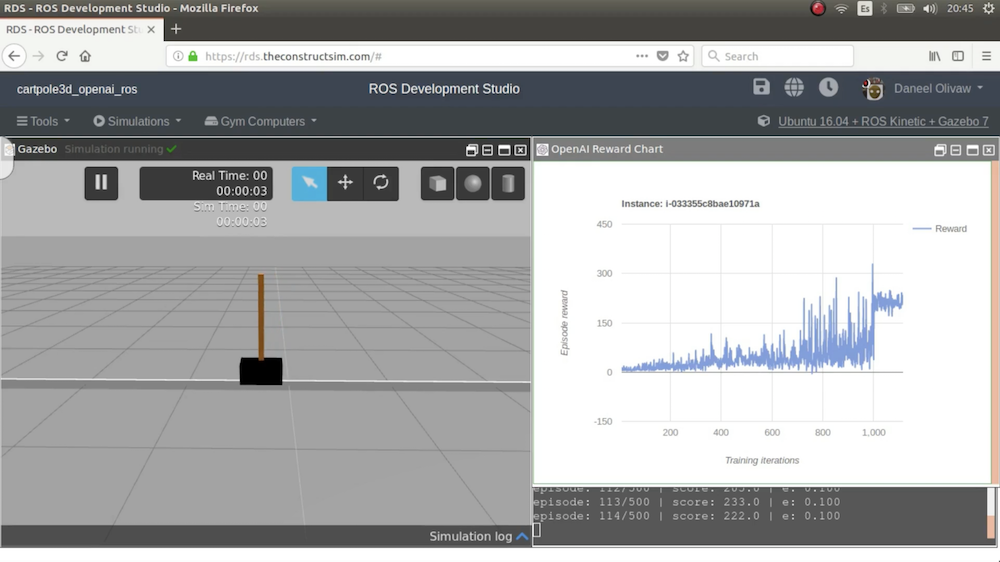Viewport: 1000px width, 562px height.
Task: Click episode 114/500 terminal line
Action: [x=686, y=516]
